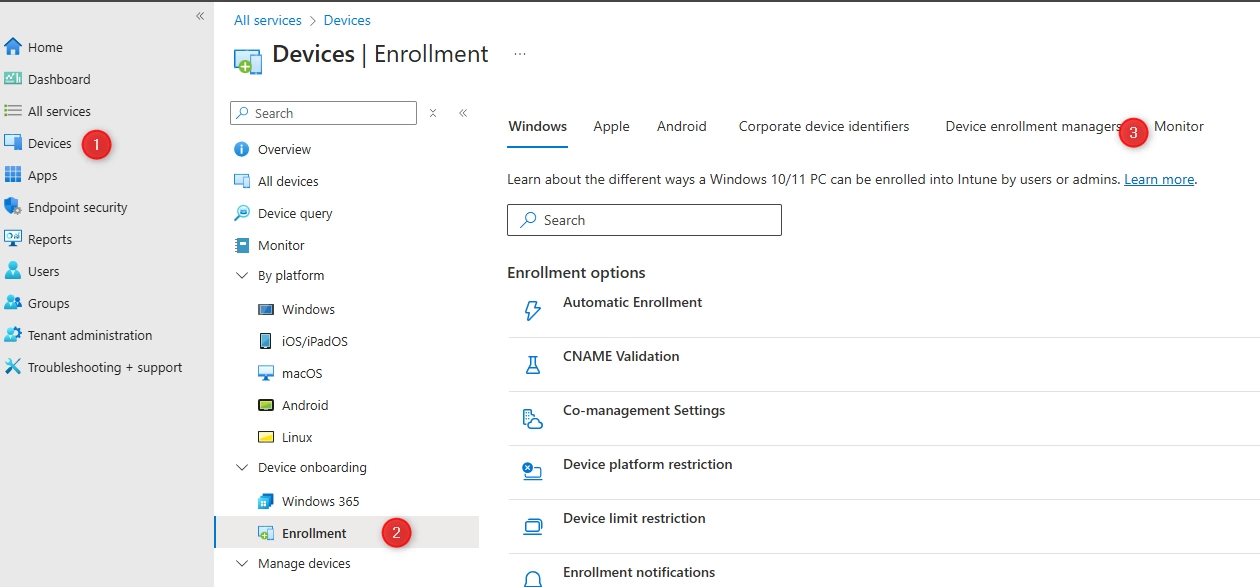Click the Dashboard chart icon
1260x587 pixels.
[13, 79]
